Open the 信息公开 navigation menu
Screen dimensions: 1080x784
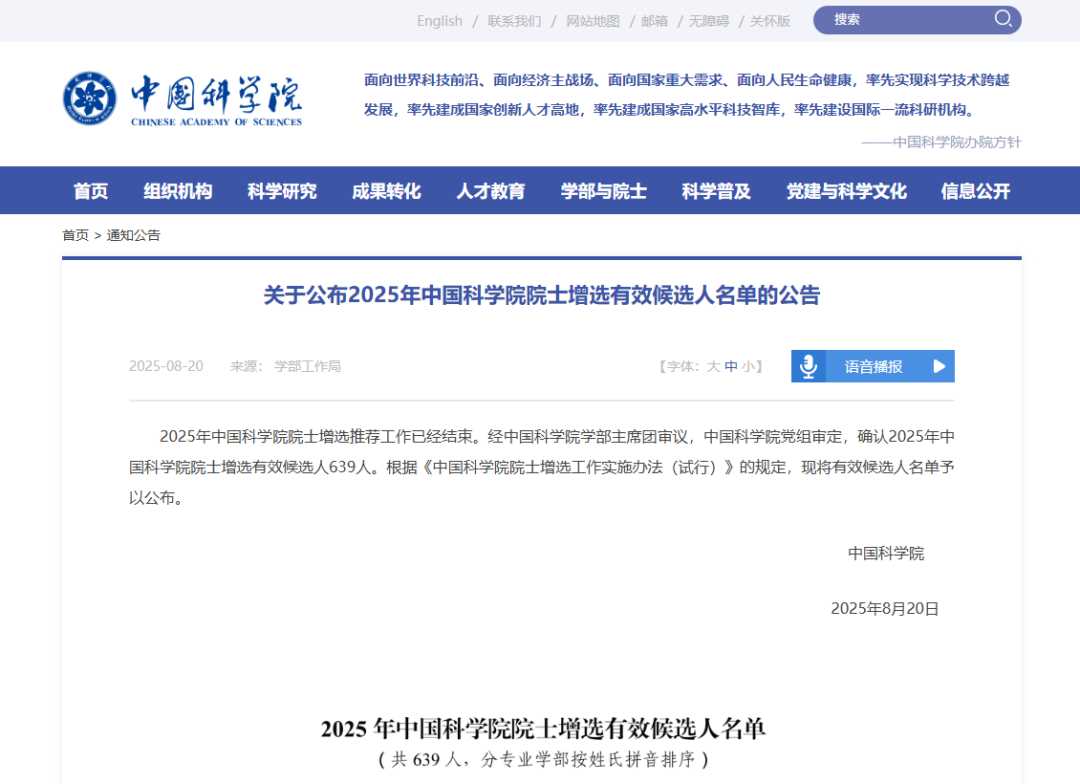coord(975,191)
